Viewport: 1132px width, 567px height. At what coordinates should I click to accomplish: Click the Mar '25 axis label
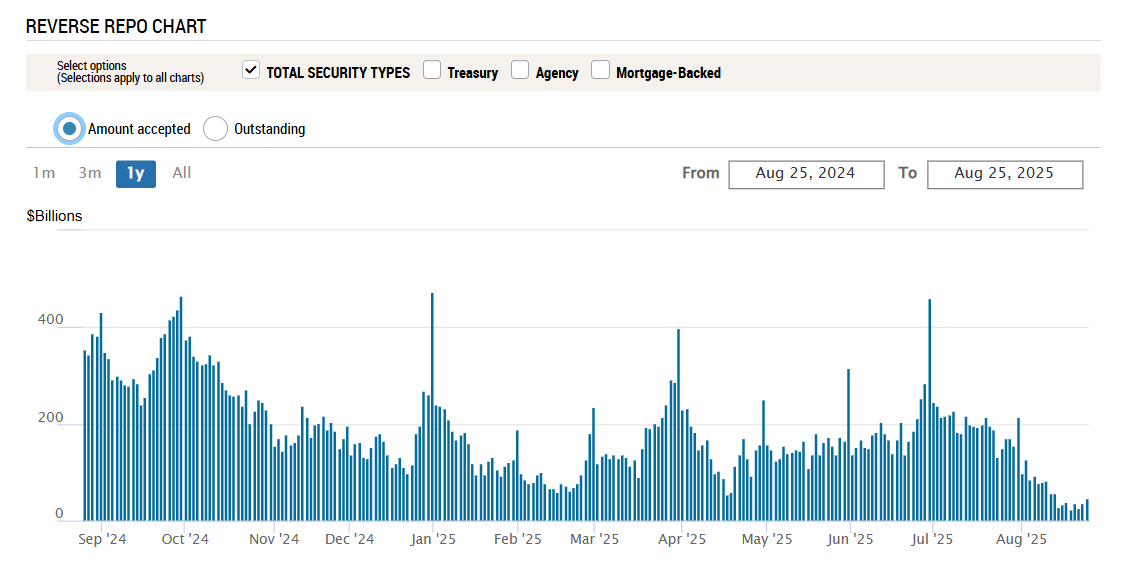(x=594, y=540)
